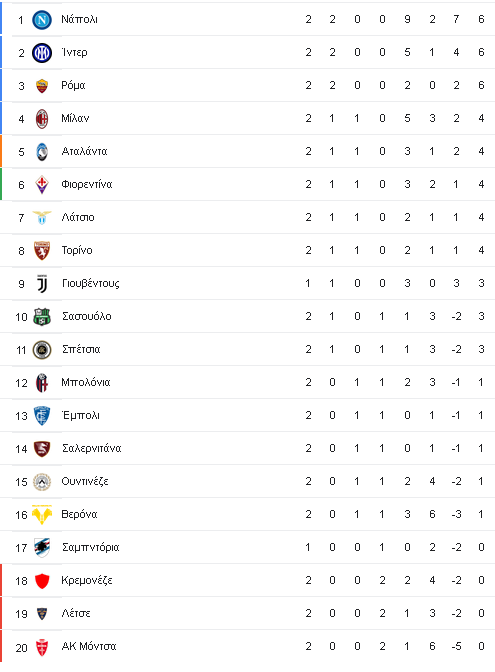Screen dimensions: 495x672
Task: Click the Σπέτσια team row name
Action: pos(81,349)
